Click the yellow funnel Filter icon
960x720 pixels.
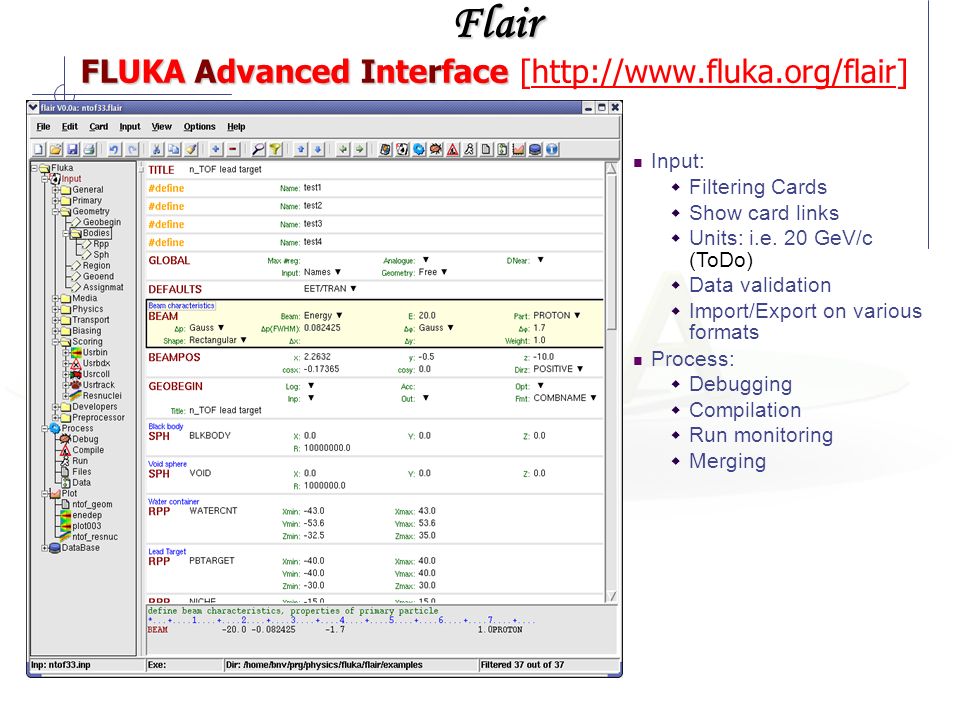275,149
